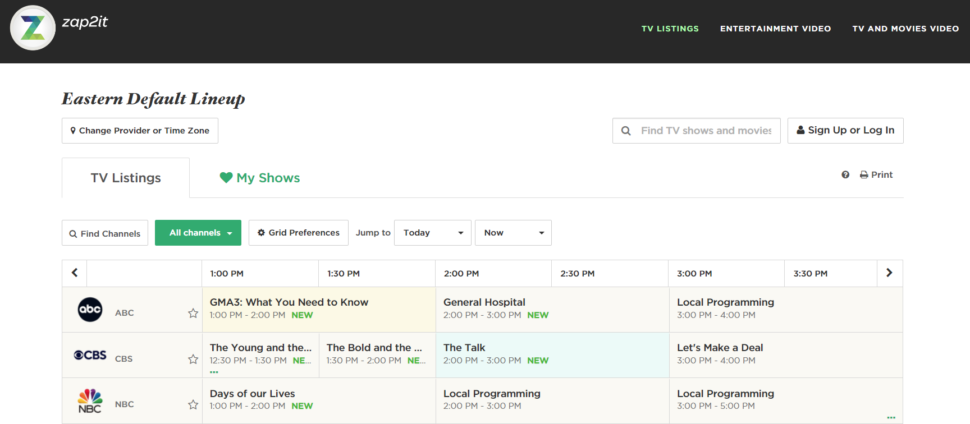Click Sign Up or Log In button
The image size is (970, 424).
845,131
